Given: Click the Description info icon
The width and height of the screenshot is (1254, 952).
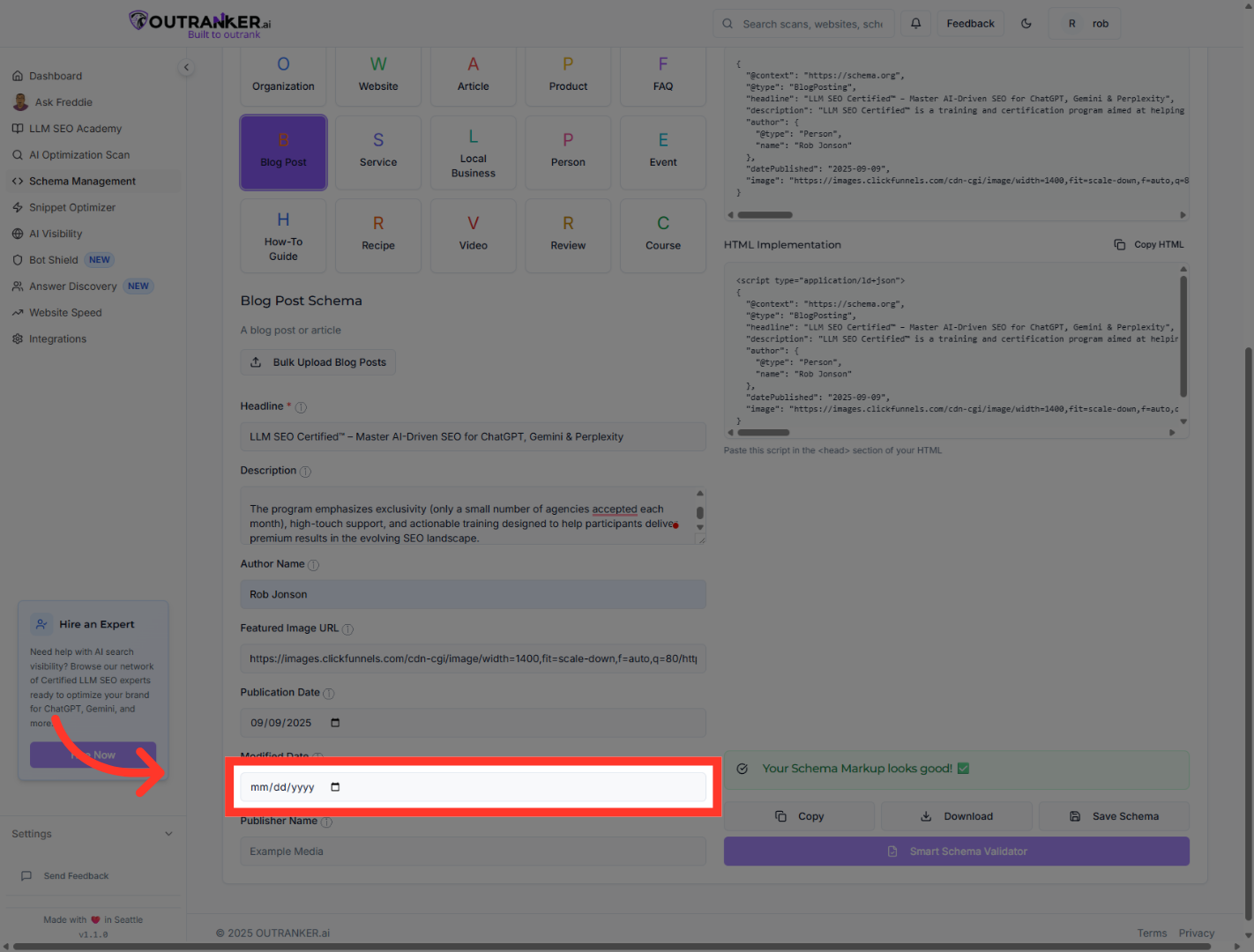Looking at the screenshot, I should (x=305, y=472).
